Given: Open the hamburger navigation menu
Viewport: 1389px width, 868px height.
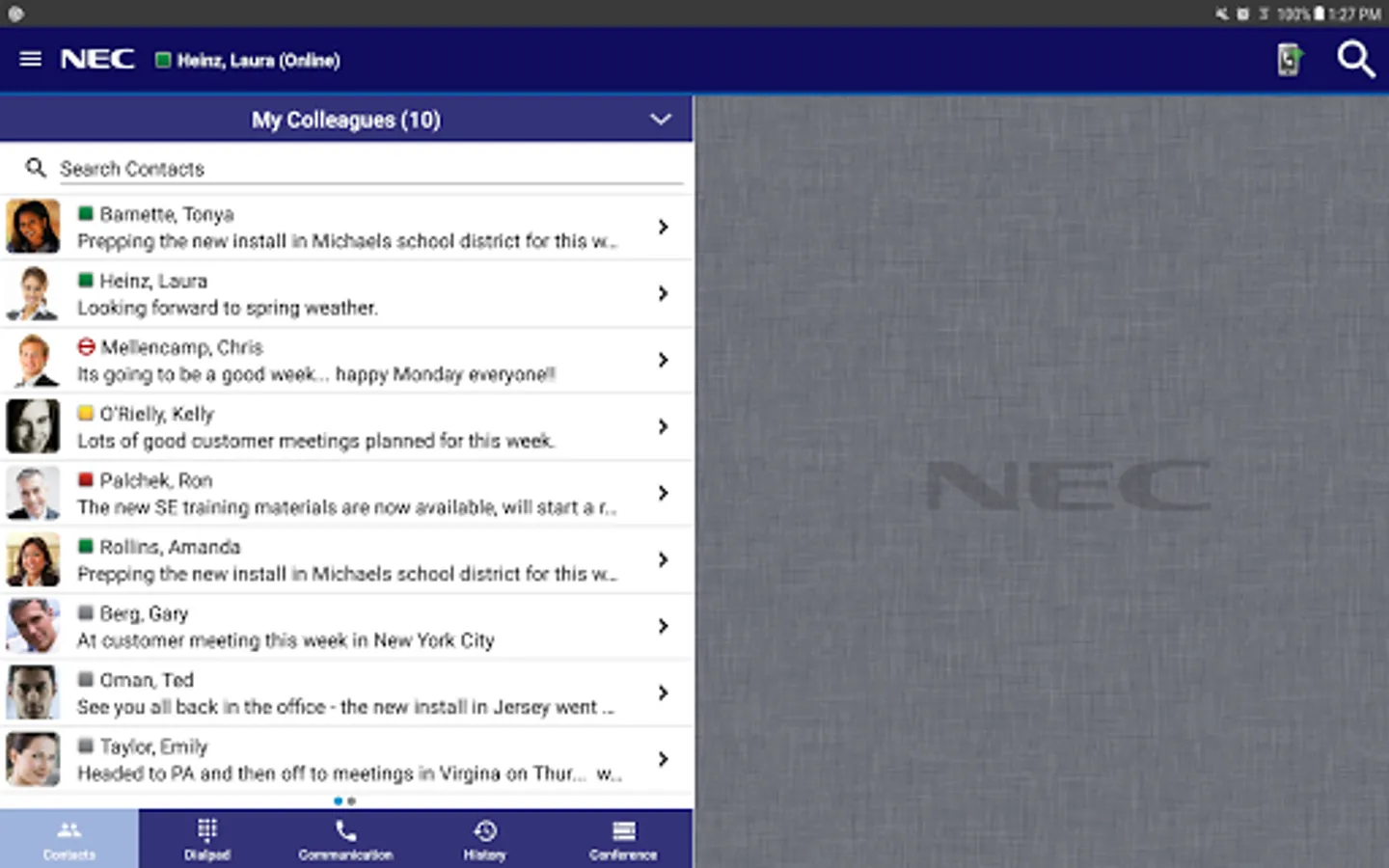Looking at the screenshot, I should [x=31, y=59].
